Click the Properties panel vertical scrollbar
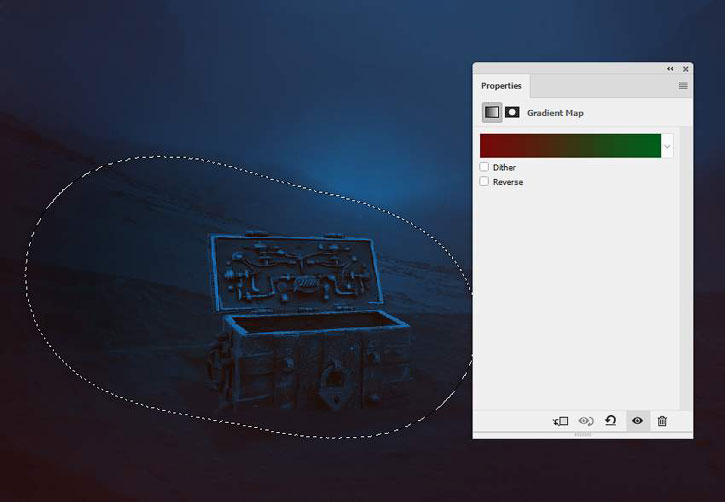 [686, 268]
